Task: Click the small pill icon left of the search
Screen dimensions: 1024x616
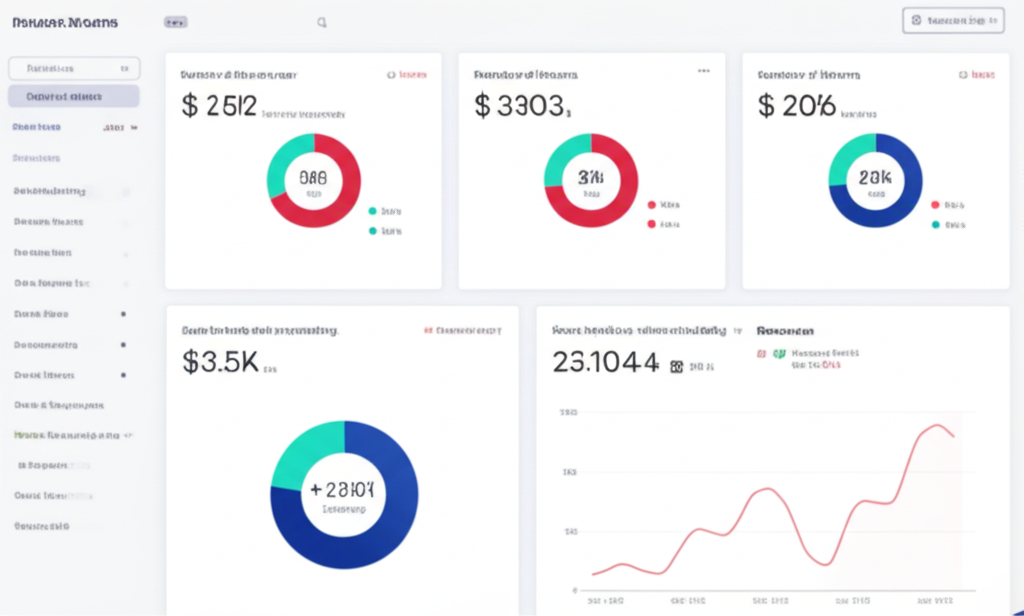Action: click(177, 21)
